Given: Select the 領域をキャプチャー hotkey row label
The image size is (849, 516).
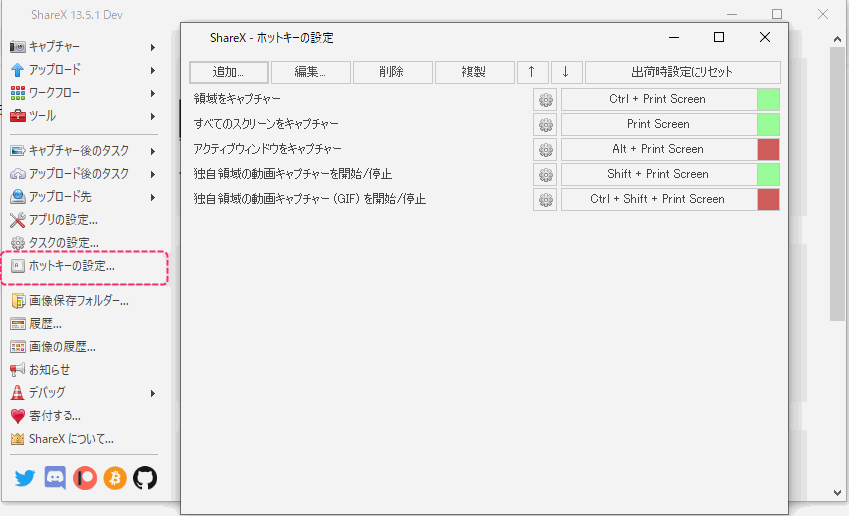Looking at the screenshot, I should click(x=237, y=99).
